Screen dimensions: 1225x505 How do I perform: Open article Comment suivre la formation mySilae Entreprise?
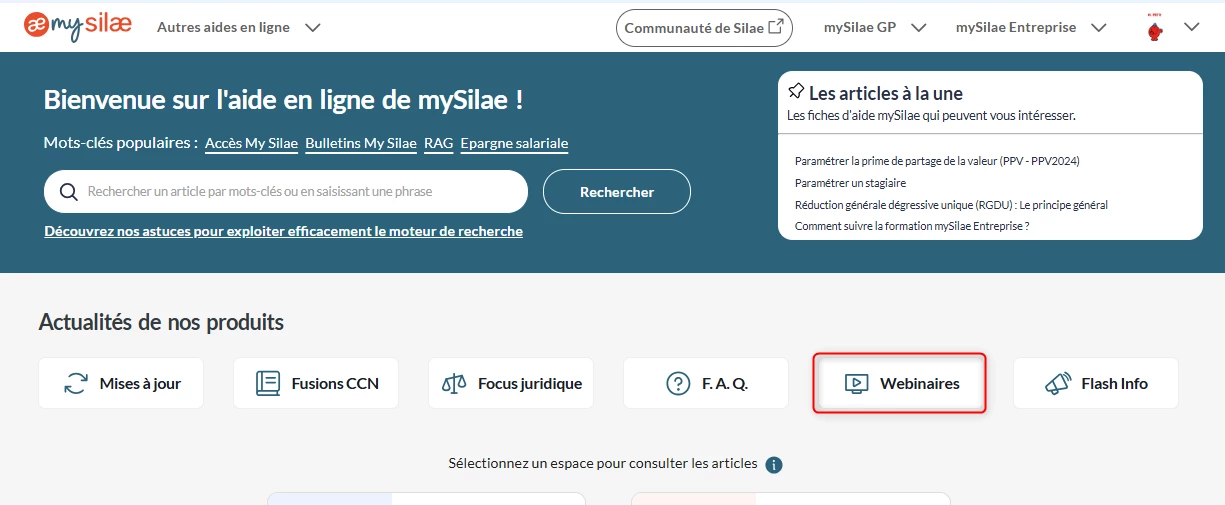pos(912,226)
